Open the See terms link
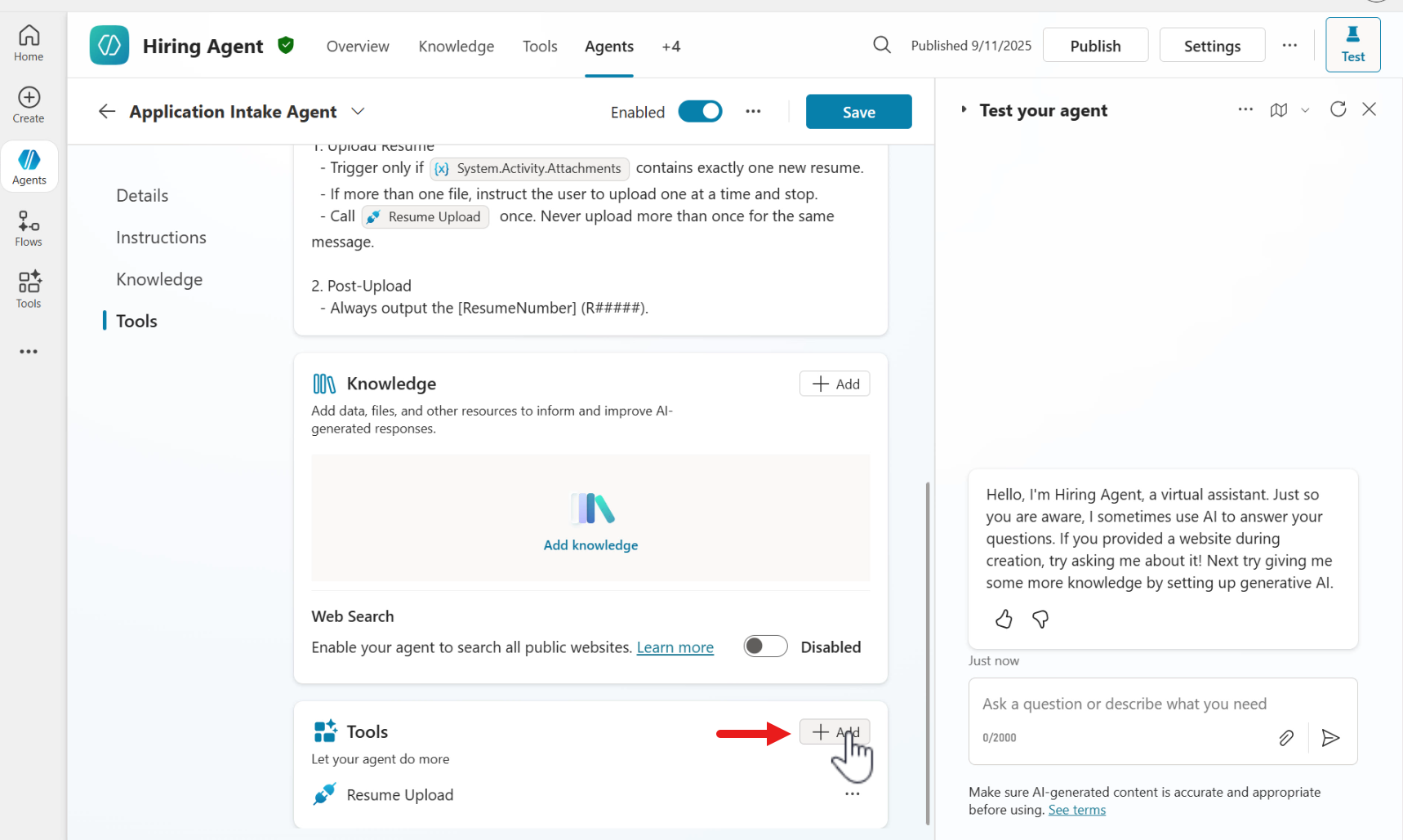The height and width of the screenshot is (840, 1403). 1076,810
